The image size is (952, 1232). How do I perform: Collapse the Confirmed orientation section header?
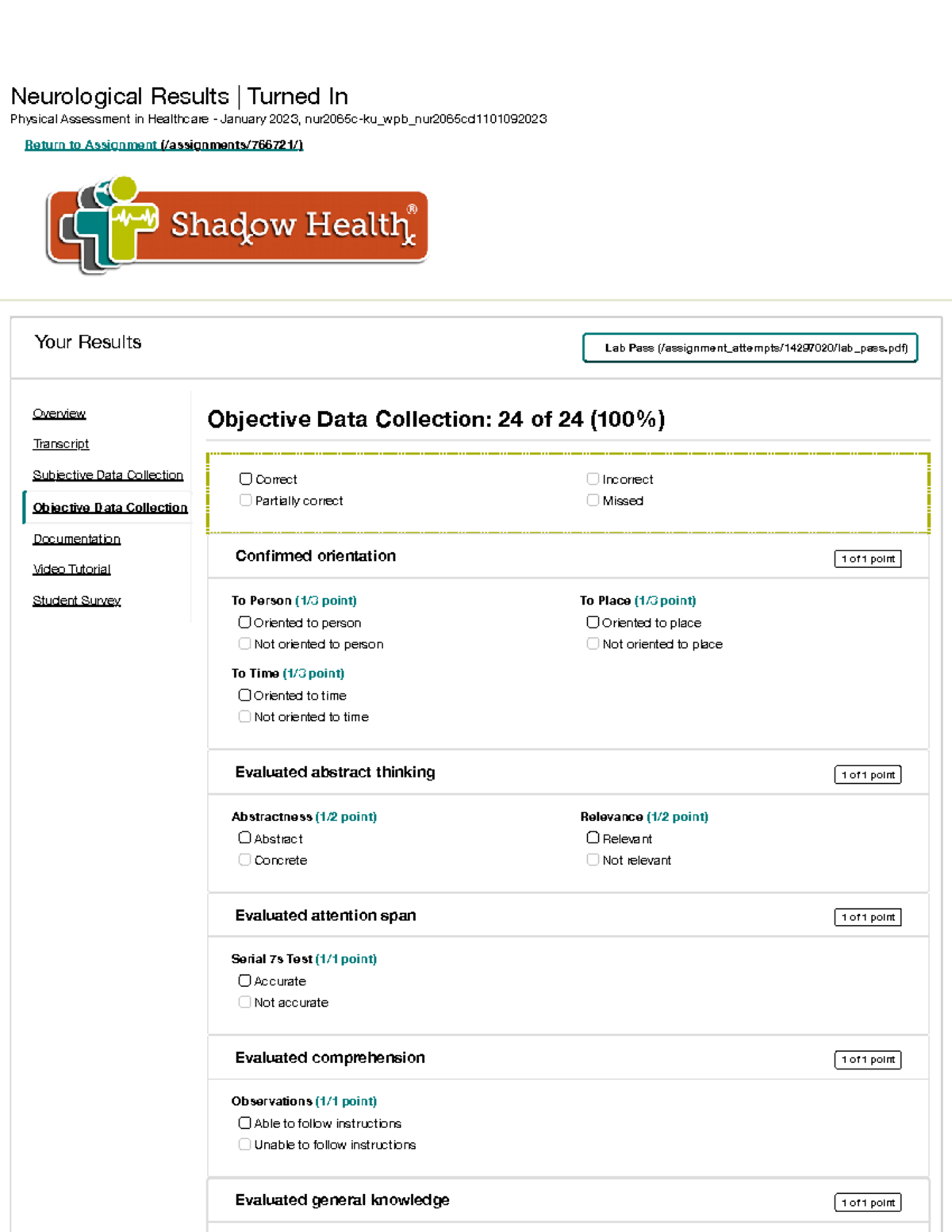click(316, 556)
